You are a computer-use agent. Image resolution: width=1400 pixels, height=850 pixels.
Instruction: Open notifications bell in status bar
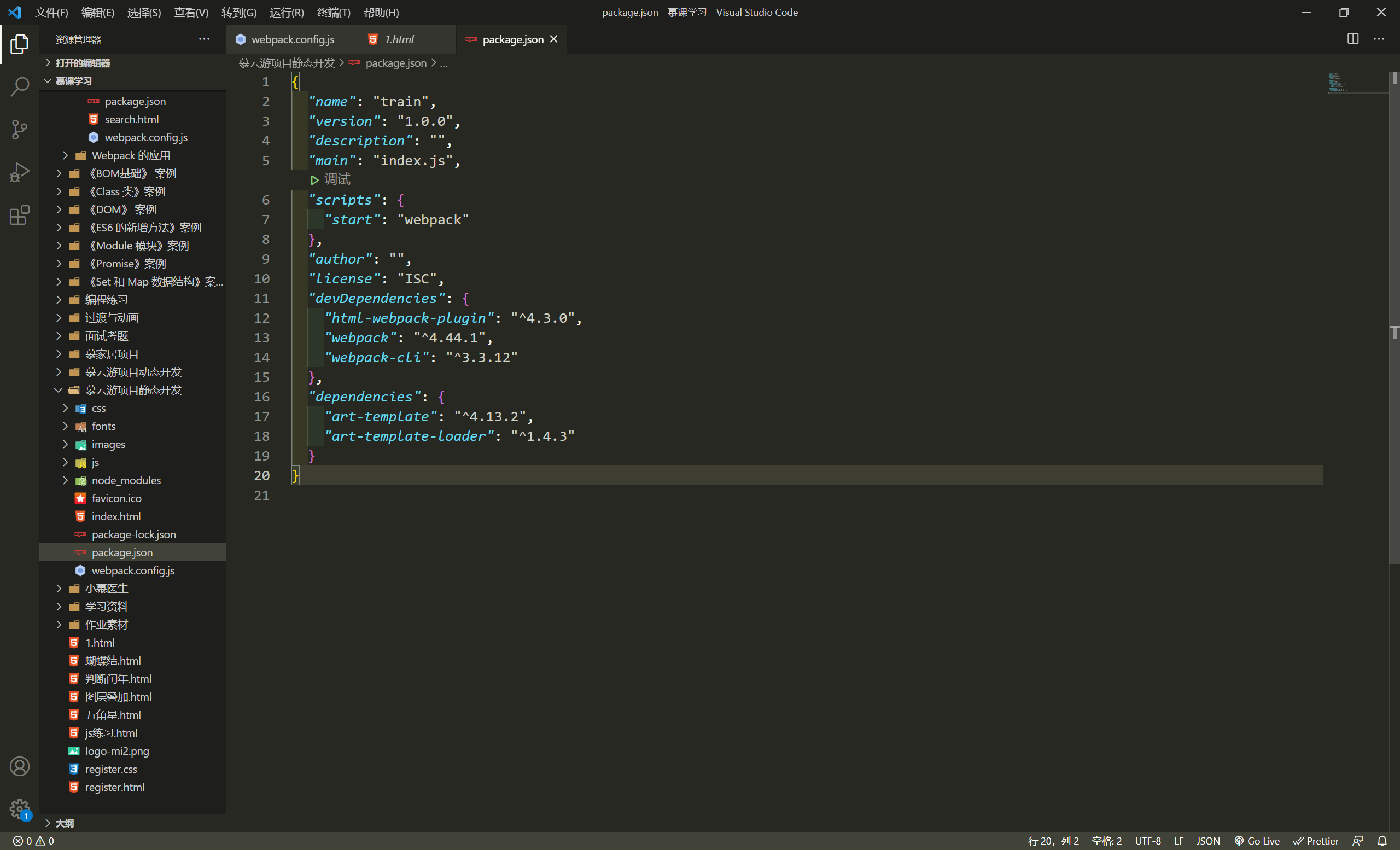tap(1382, 840)
